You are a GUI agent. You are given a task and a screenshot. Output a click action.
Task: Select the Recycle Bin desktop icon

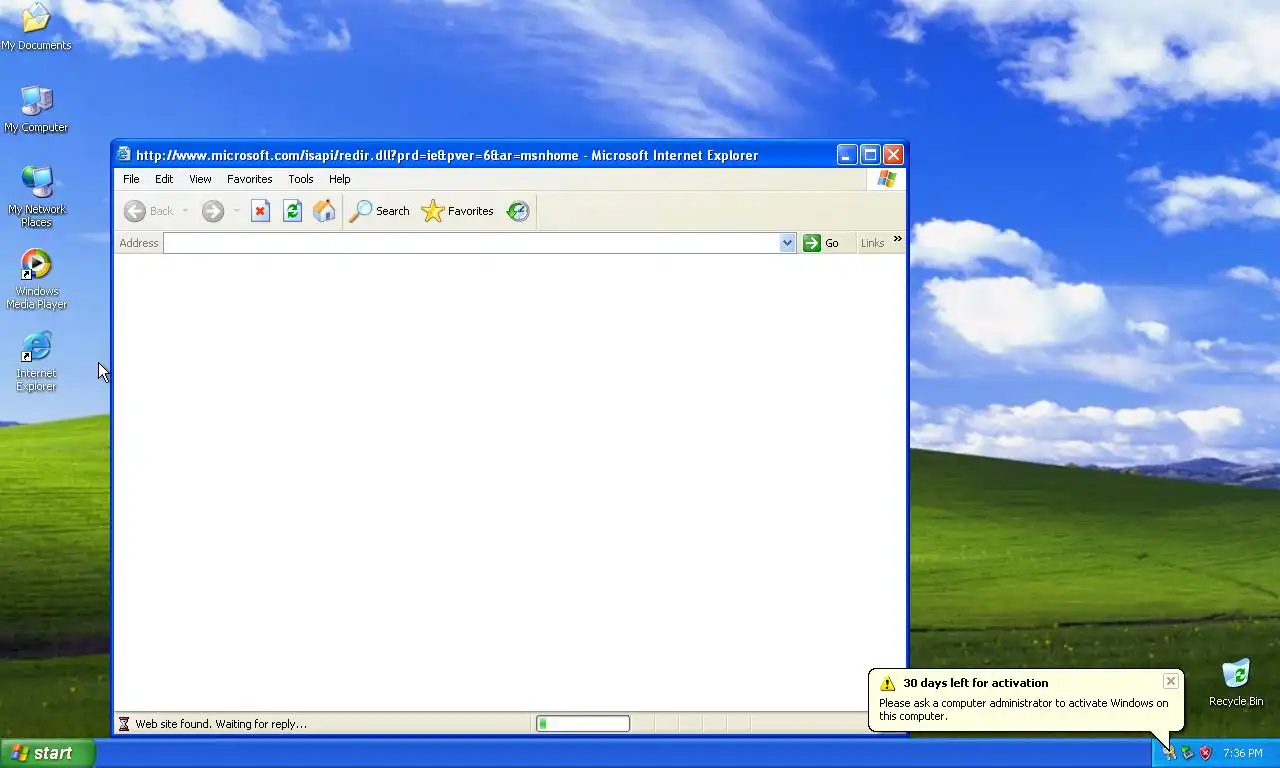[1235, 683]
